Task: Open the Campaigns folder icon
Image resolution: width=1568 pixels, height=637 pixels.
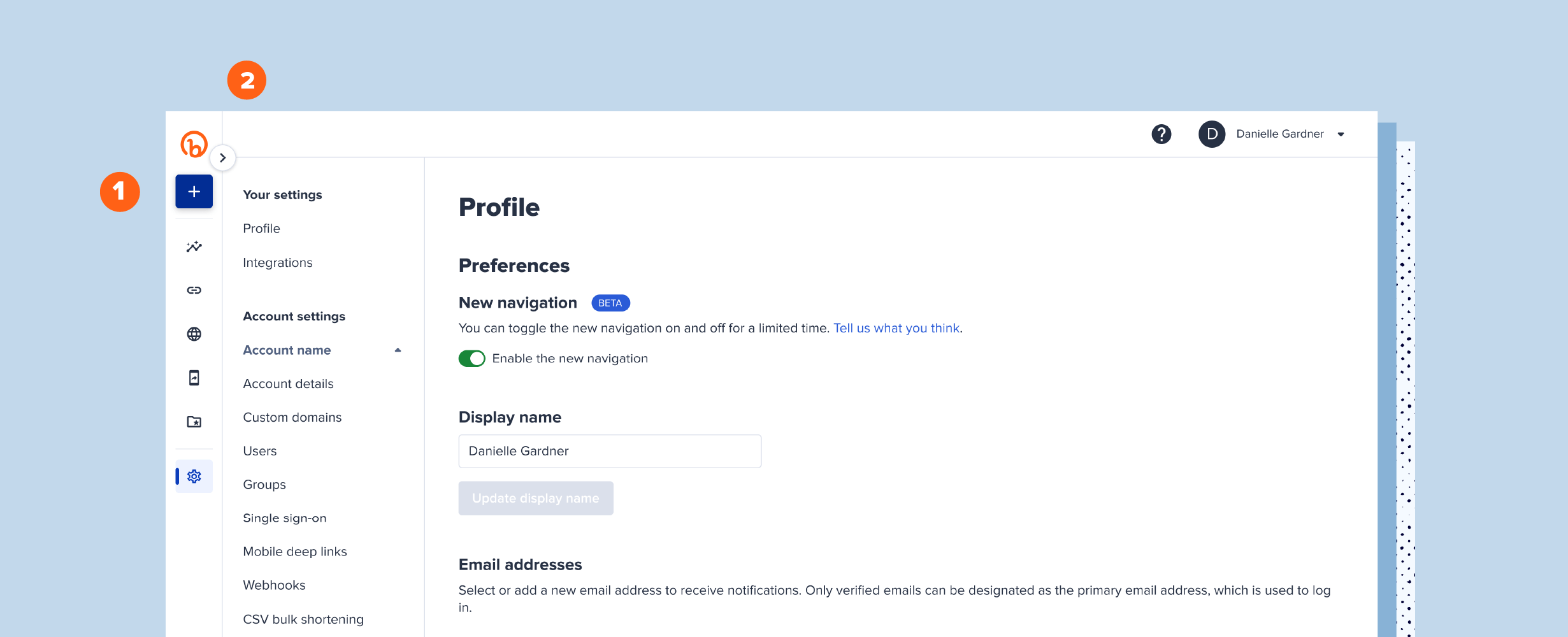Action: pyautogui.click(x=194, y=422)
